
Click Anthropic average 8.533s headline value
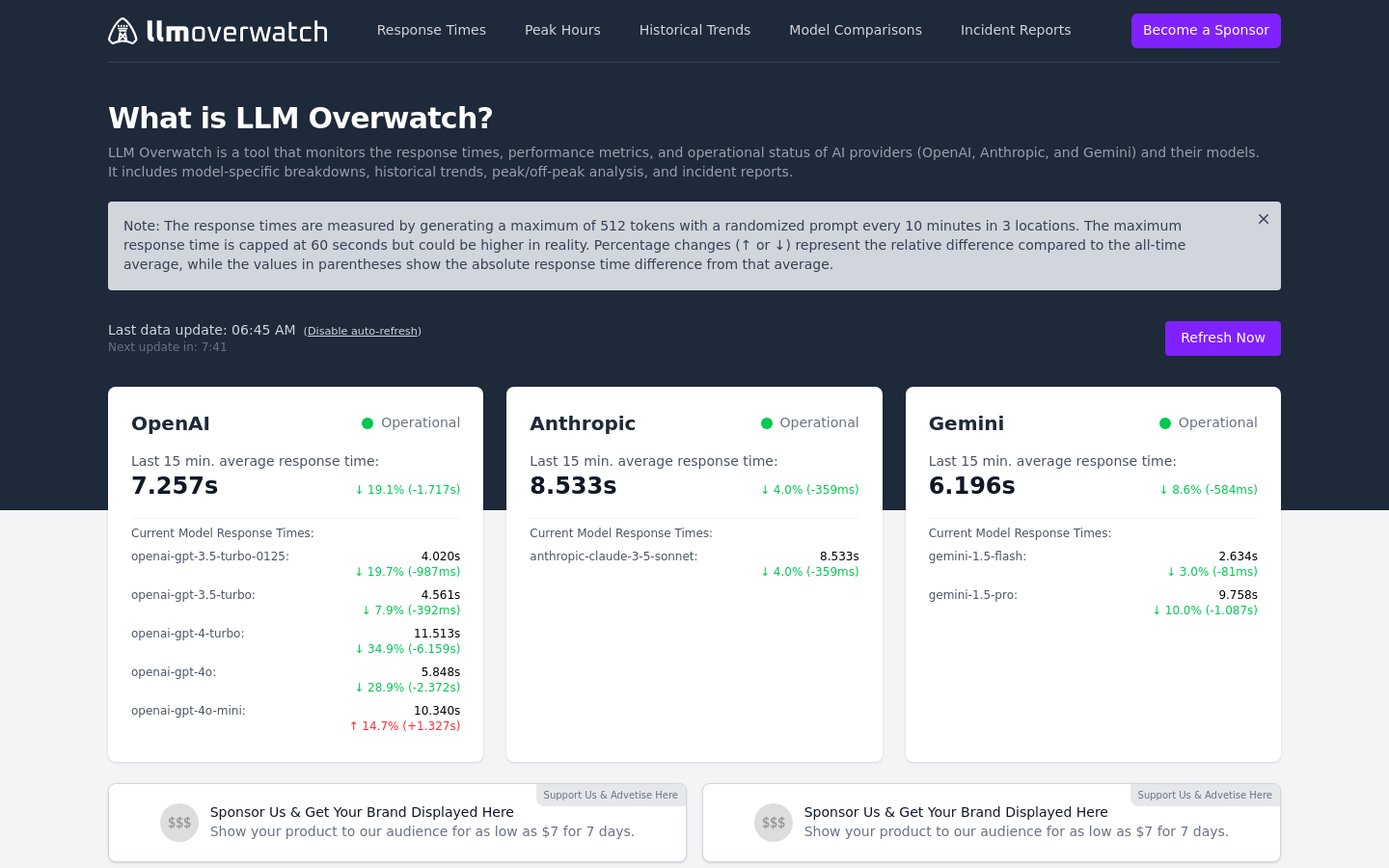click(x=573, y=486)
